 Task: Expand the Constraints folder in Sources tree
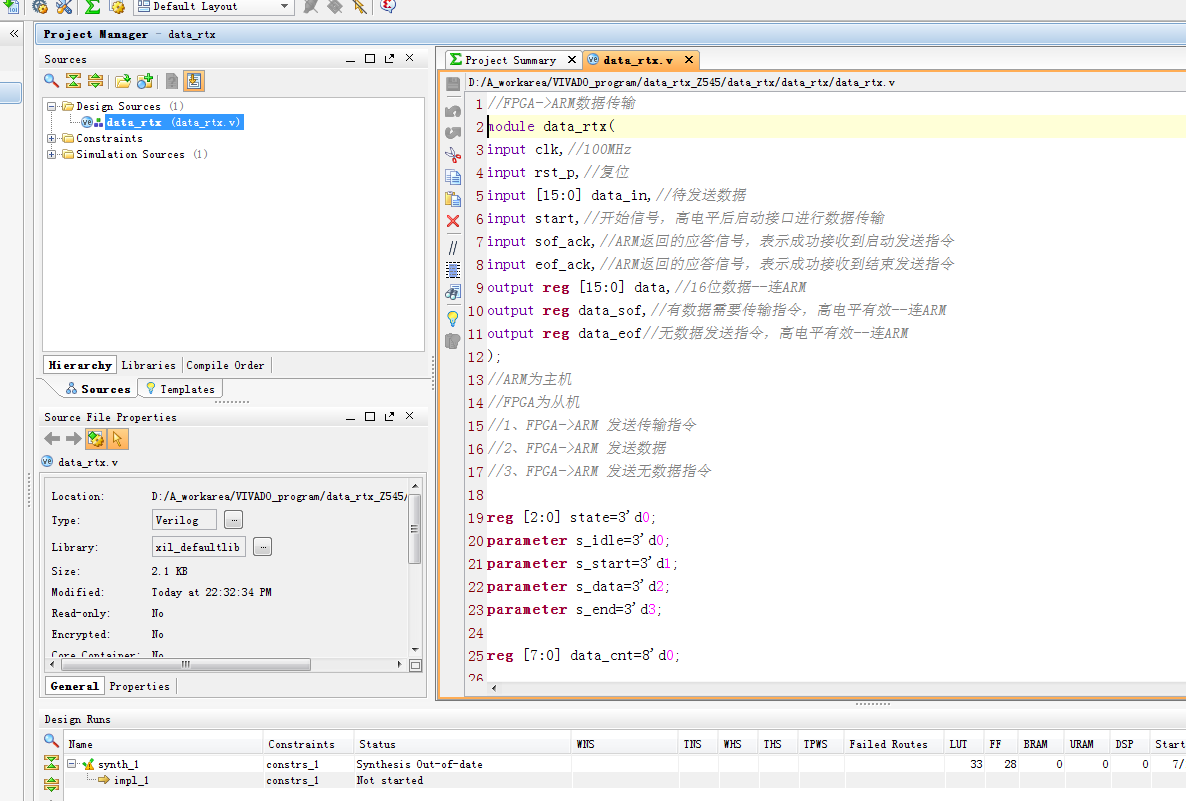click(52, 139)
